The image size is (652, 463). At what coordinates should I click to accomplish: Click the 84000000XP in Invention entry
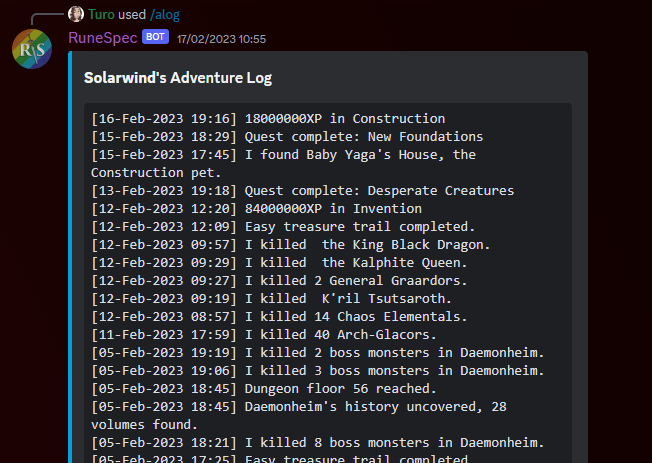257,208
